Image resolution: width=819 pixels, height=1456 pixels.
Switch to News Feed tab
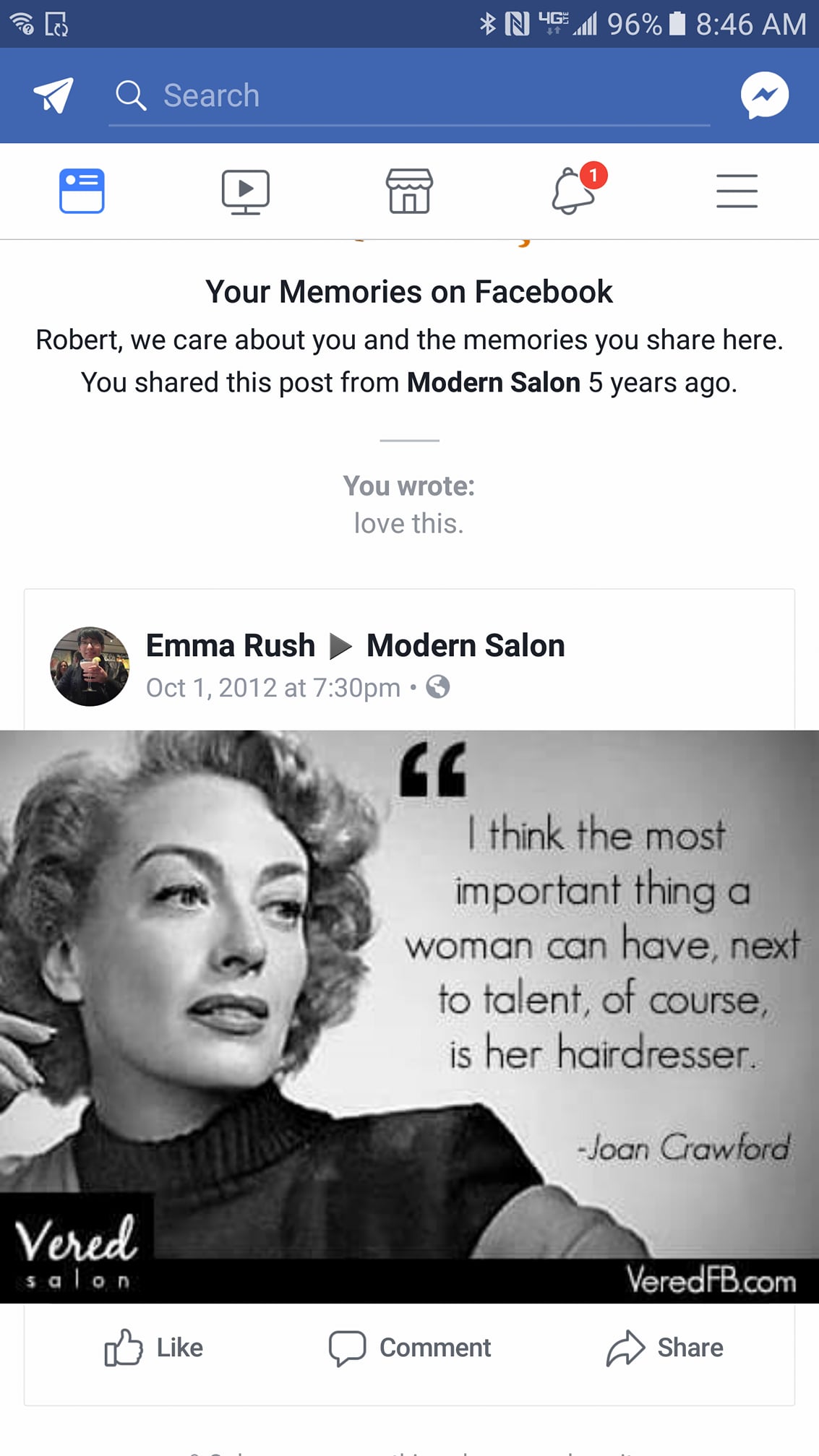pos(82,191)
